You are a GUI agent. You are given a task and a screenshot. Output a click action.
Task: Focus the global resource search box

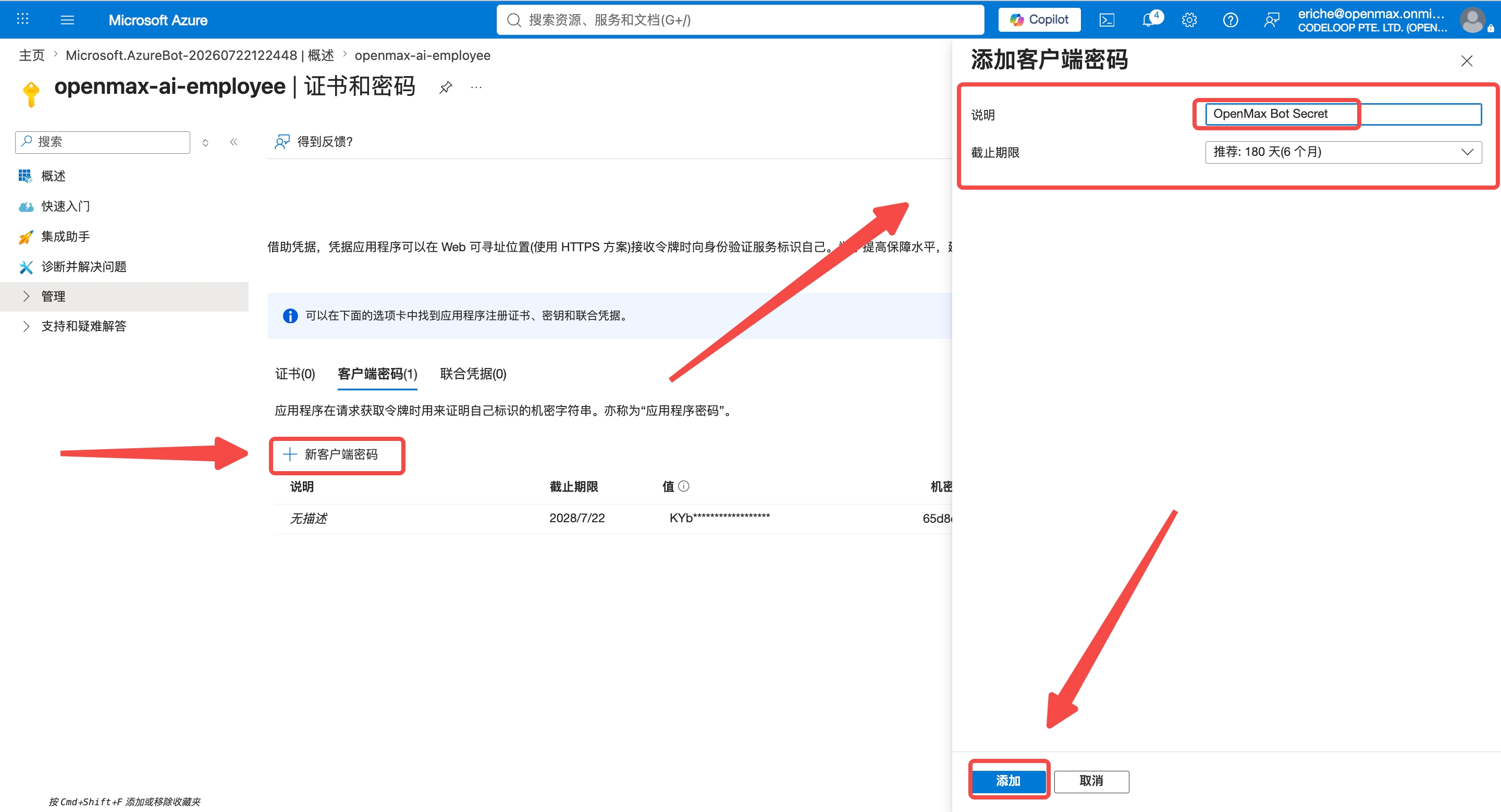tap(740, 20)
